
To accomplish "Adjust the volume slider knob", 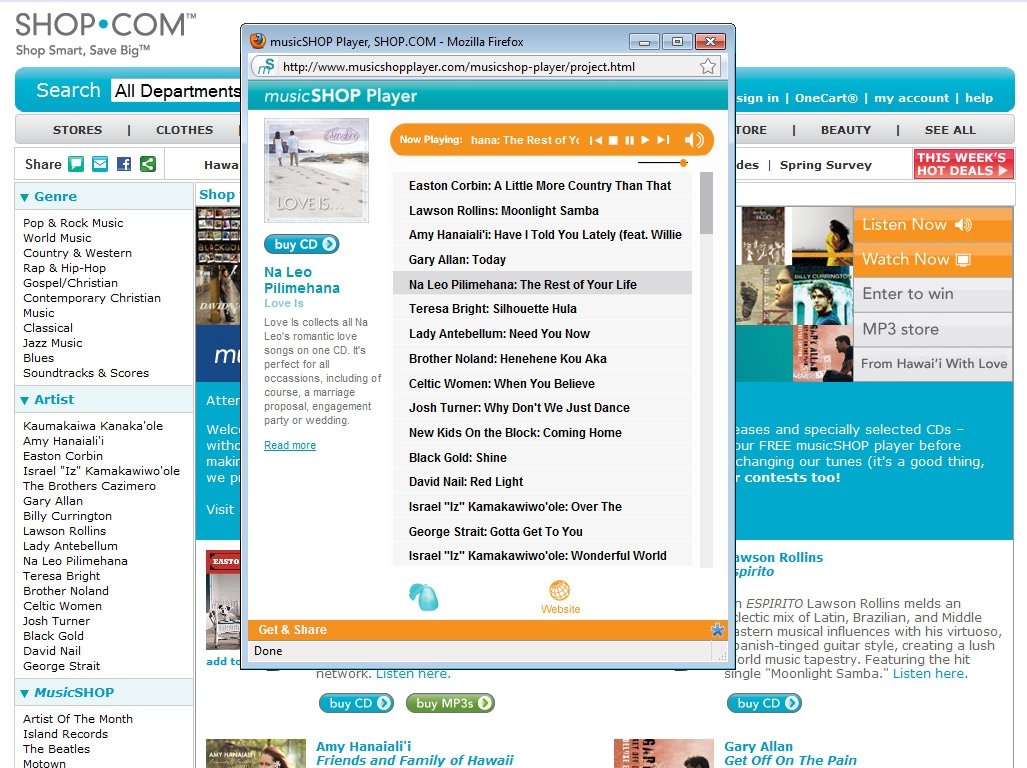I will (683, 162).
